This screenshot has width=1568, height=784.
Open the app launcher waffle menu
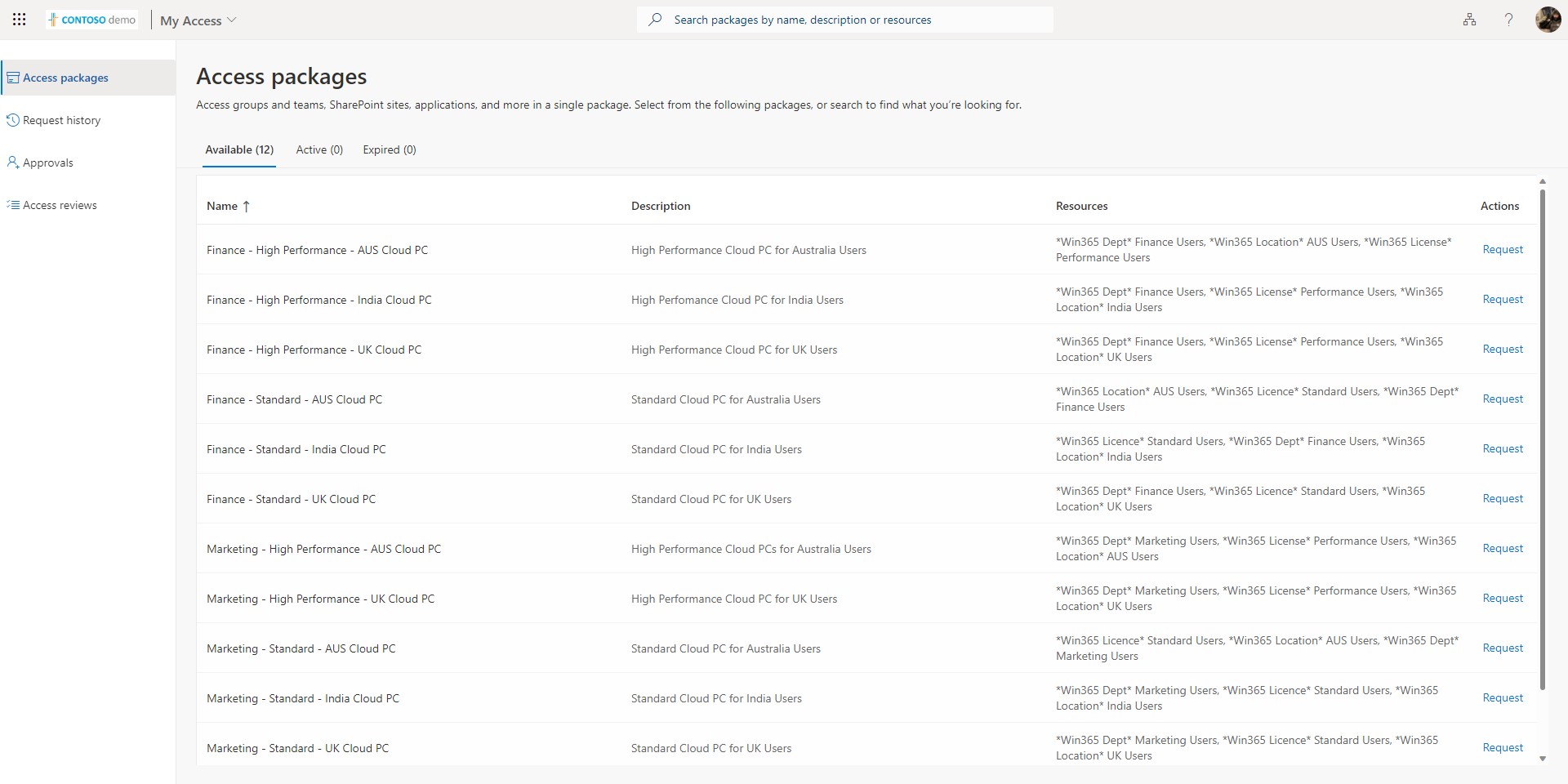point(20,20)
